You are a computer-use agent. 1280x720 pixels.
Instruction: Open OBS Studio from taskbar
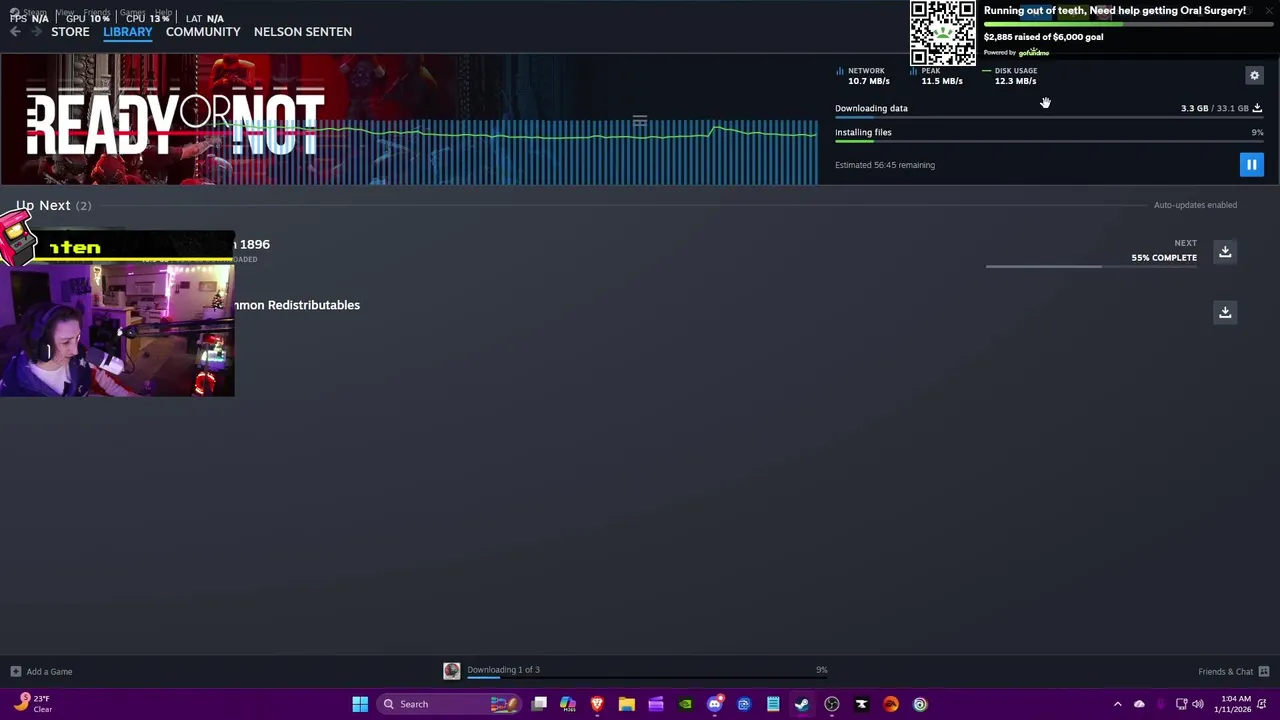[832, 704]
